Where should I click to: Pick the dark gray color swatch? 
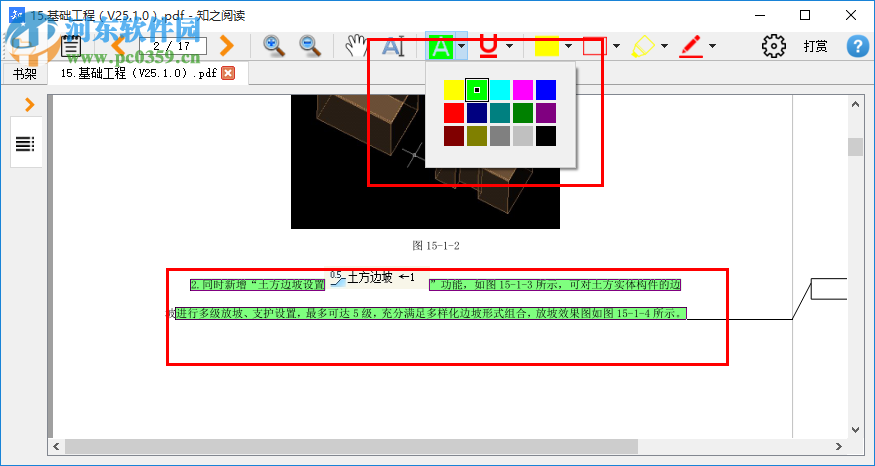[x=500, y=136]
